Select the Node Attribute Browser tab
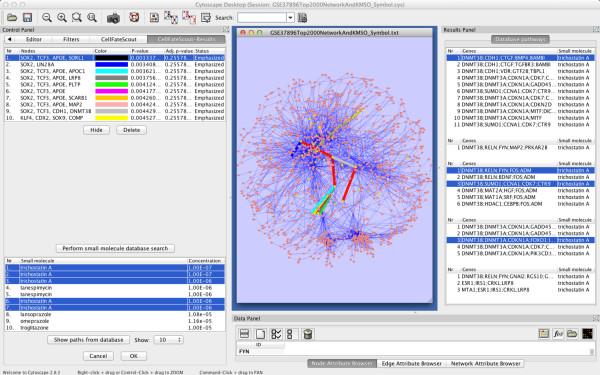The width and height of the screenshot is (600, 375). click(342, 364)
